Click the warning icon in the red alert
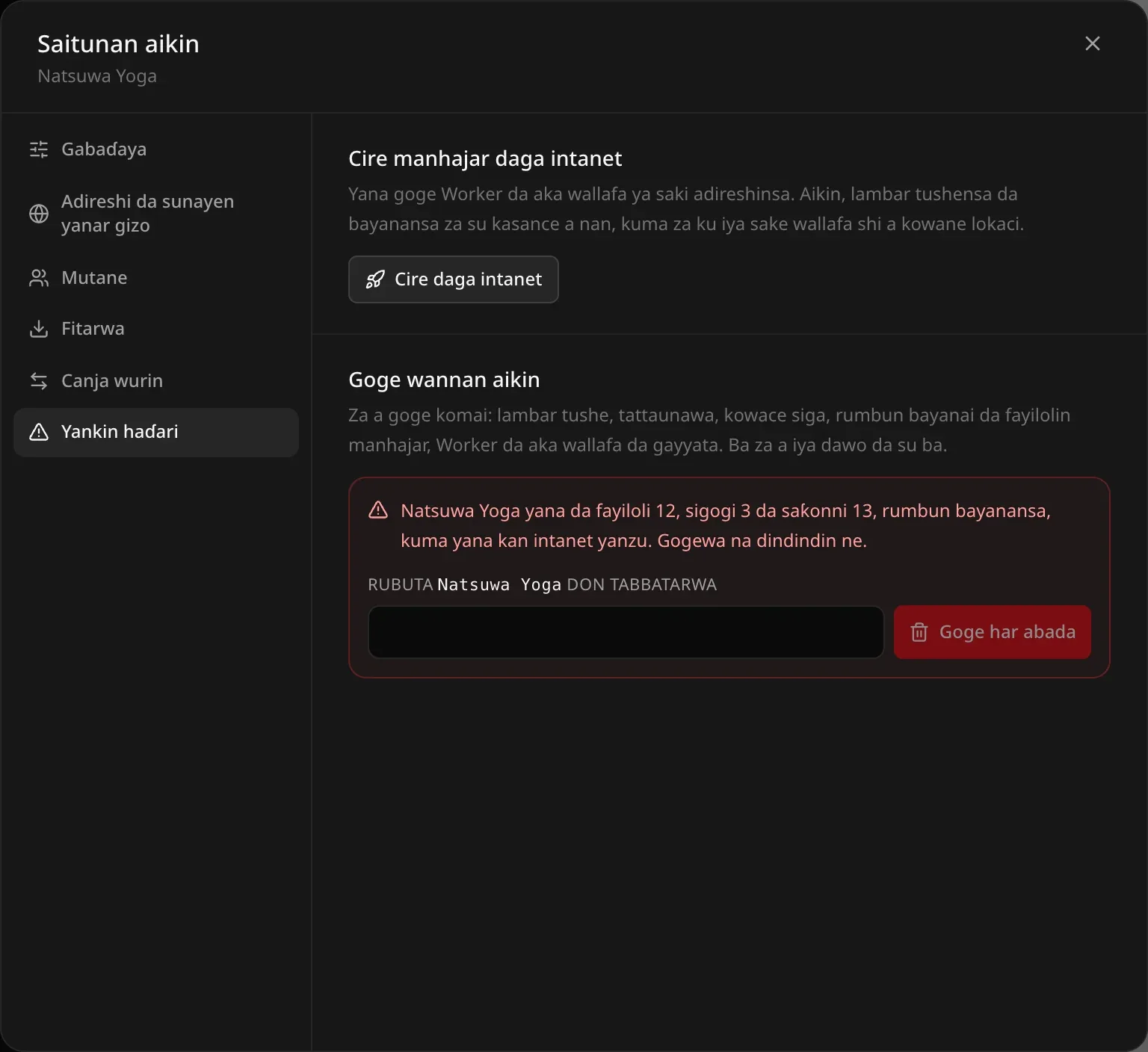Screen dimensions: 1148x1052 (378, 510)
